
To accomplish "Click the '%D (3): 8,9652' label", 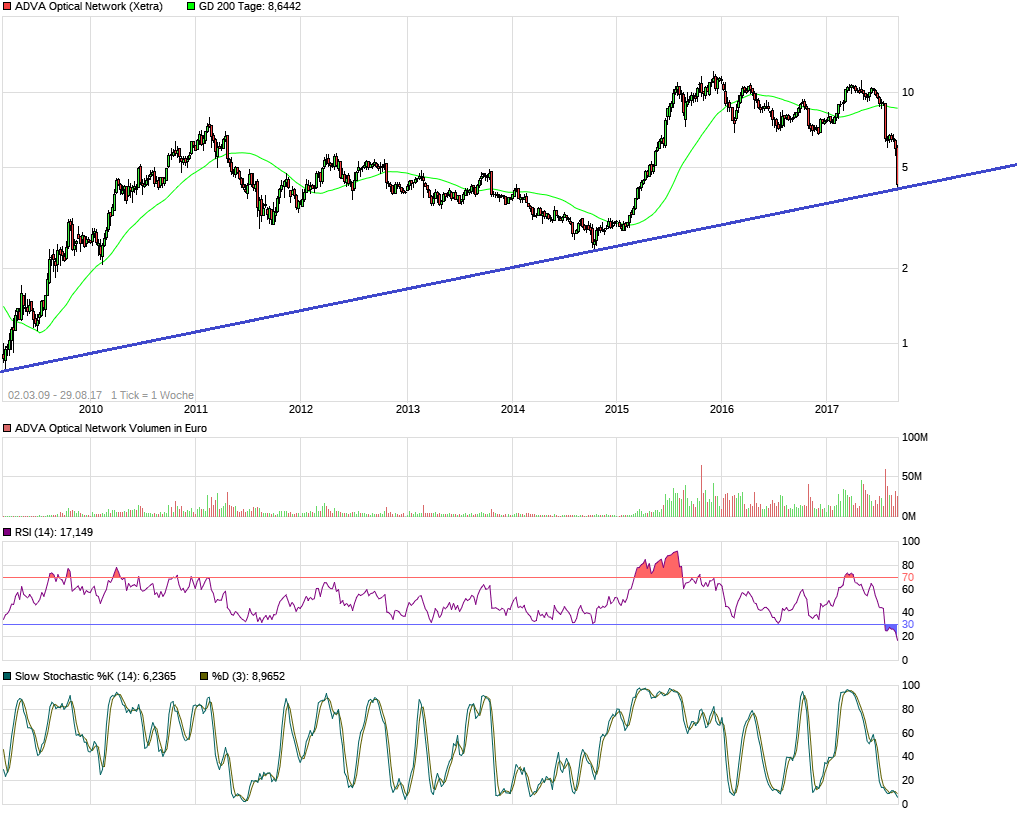I will 248,676.
